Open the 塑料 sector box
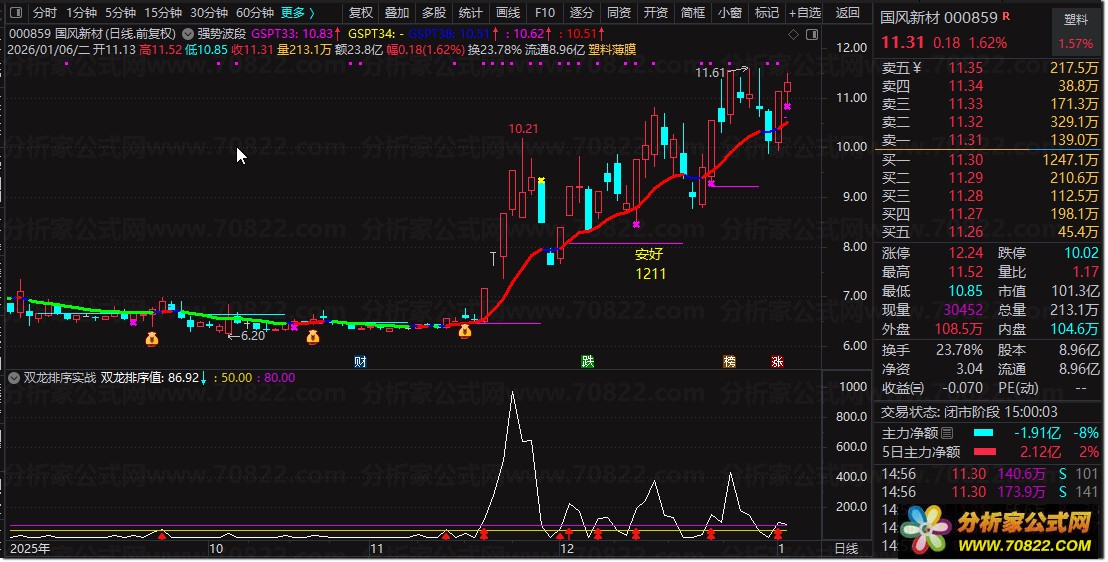 click(x=1075, y=30)
